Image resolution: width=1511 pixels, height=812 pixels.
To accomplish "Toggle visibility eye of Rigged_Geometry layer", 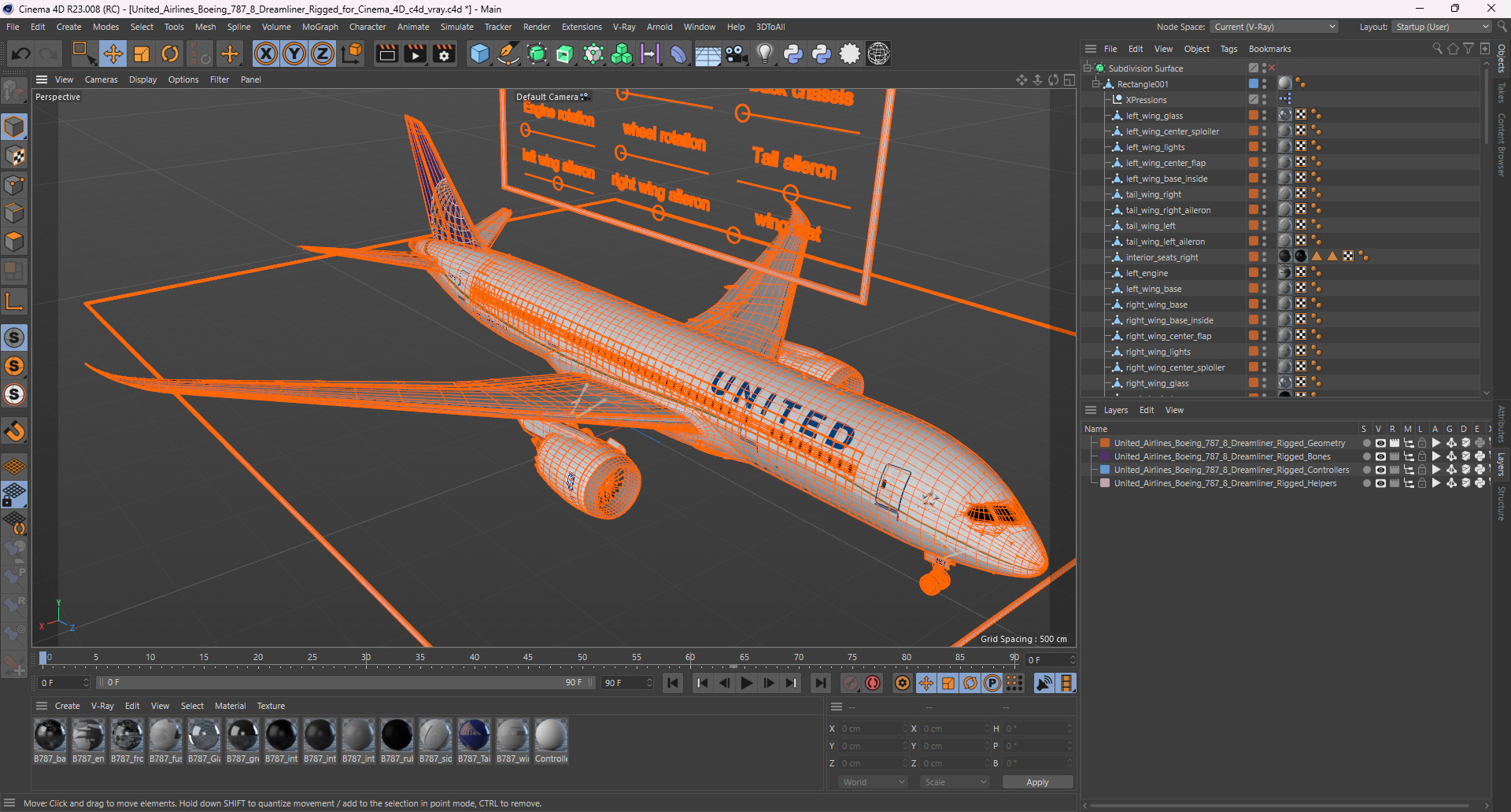I will point(1380,443).
